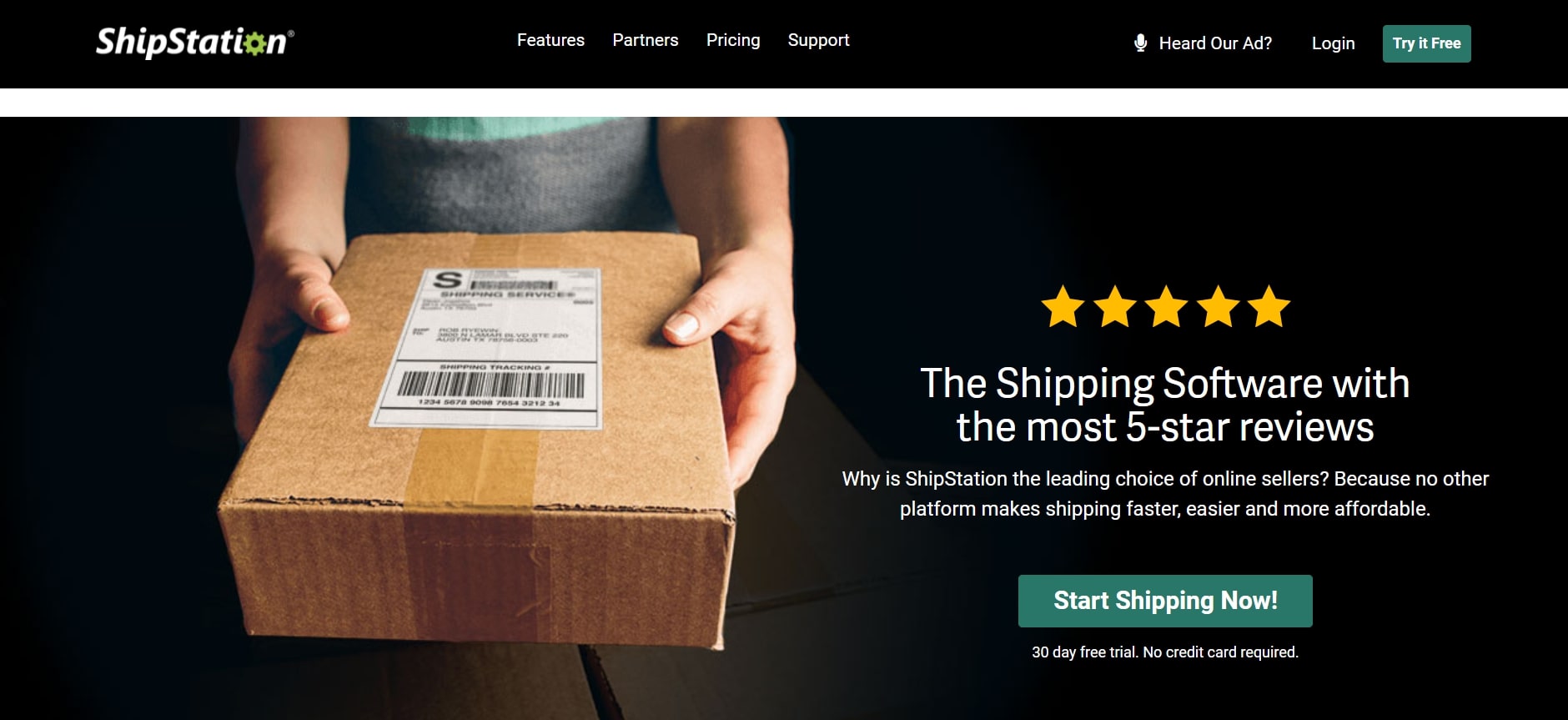
Task: Open the Support menu
Action: (x=818, y=40)
